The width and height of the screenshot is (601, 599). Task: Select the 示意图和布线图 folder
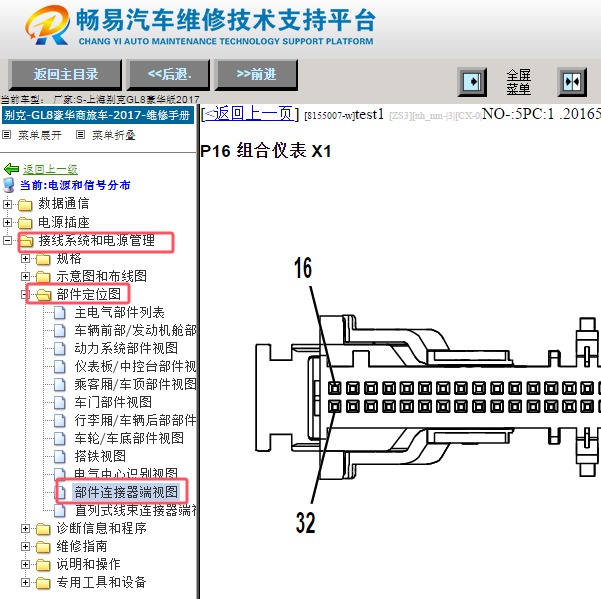tap(102, 276)
